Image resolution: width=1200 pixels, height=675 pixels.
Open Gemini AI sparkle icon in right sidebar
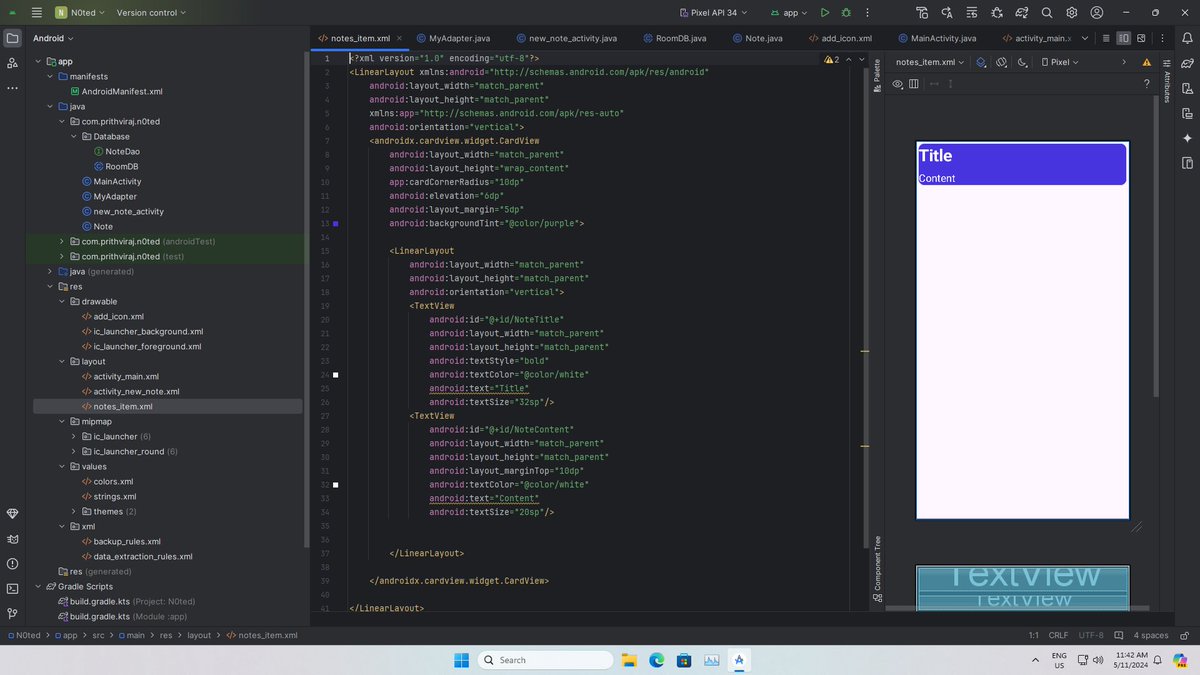(x=1187, y=138)
